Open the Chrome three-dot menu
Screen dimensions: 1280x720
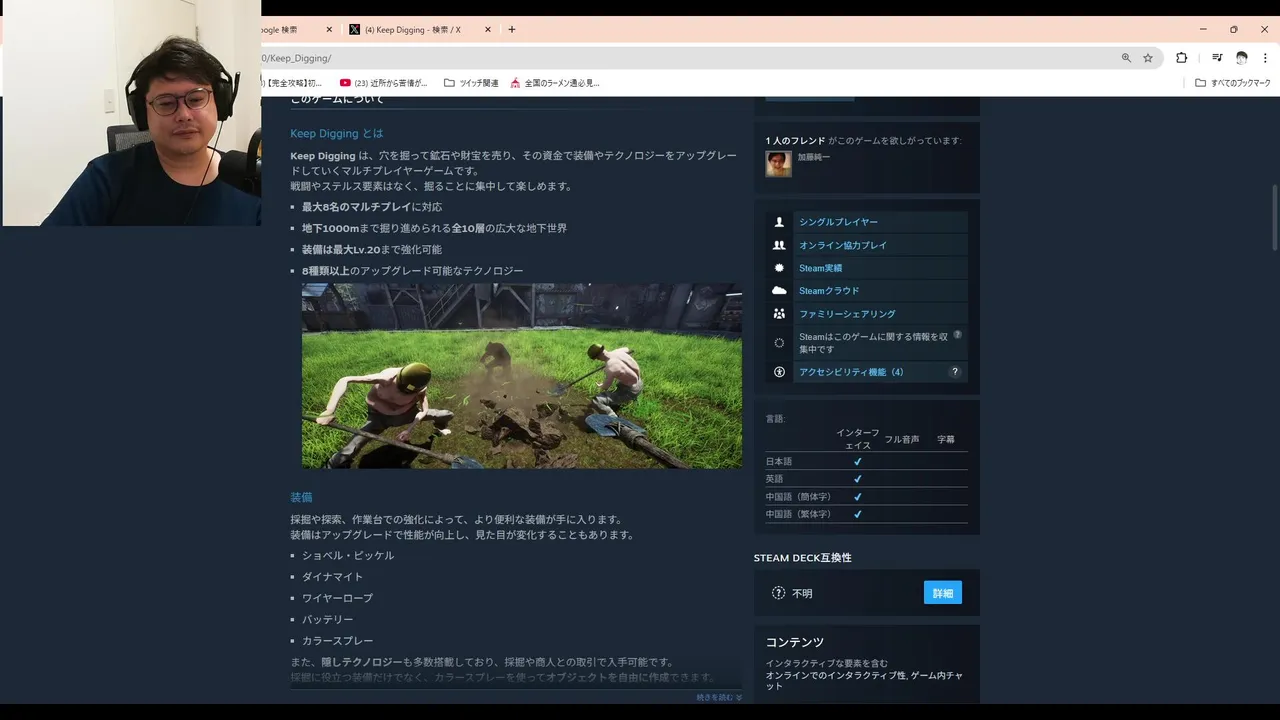(x=1265, y=58)
